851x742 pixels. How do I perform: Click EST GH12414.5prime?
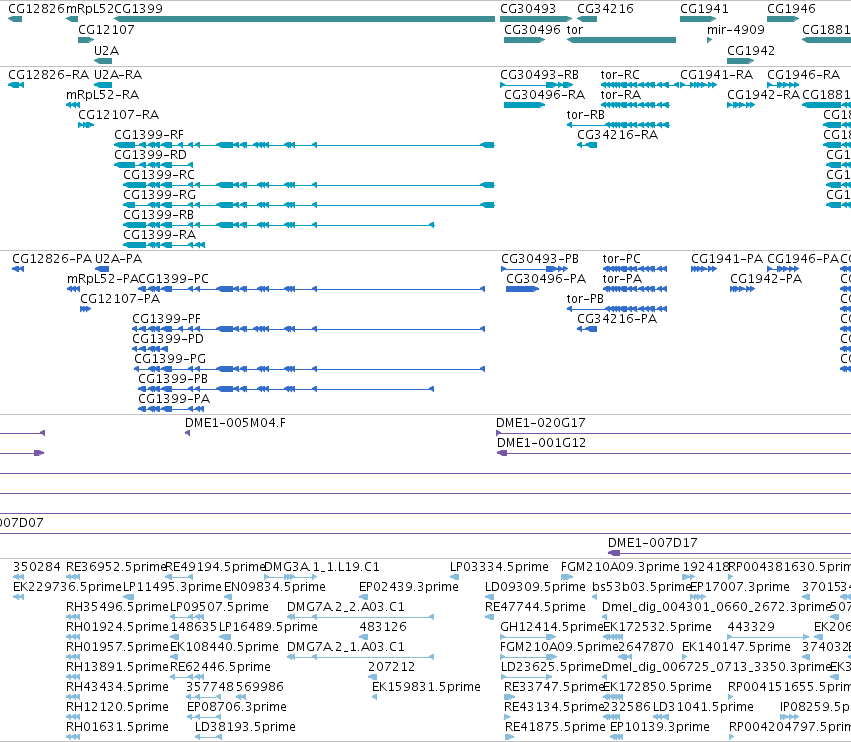528,637
